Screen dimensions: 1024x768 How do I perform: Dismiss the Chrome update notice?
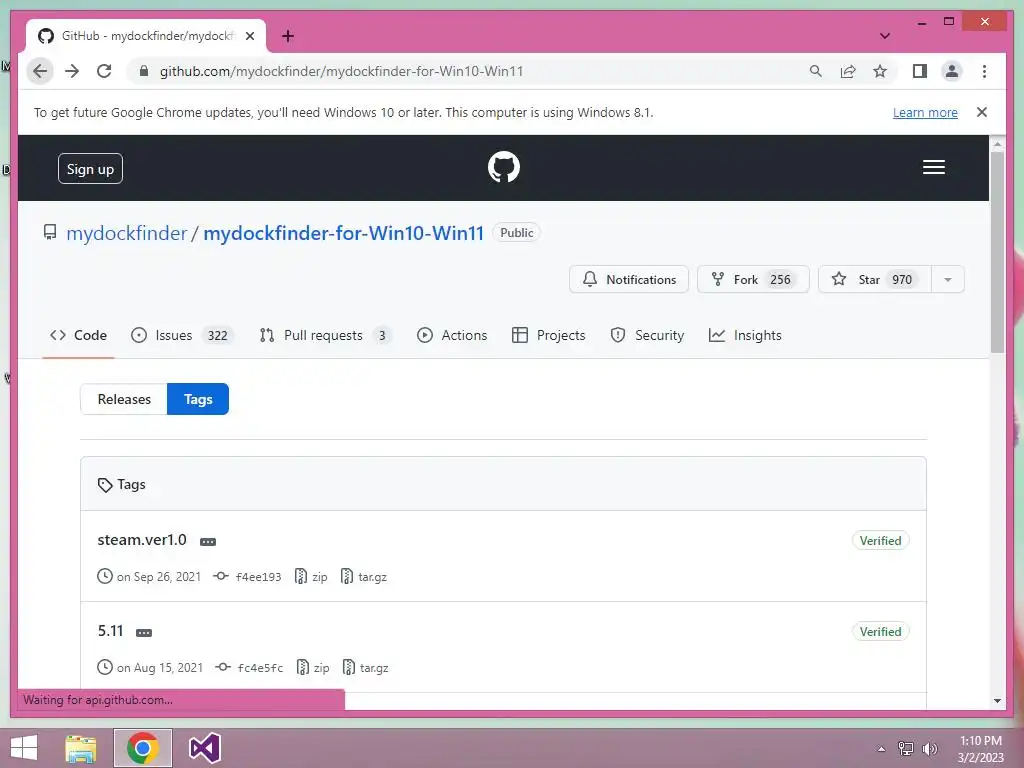982,112
